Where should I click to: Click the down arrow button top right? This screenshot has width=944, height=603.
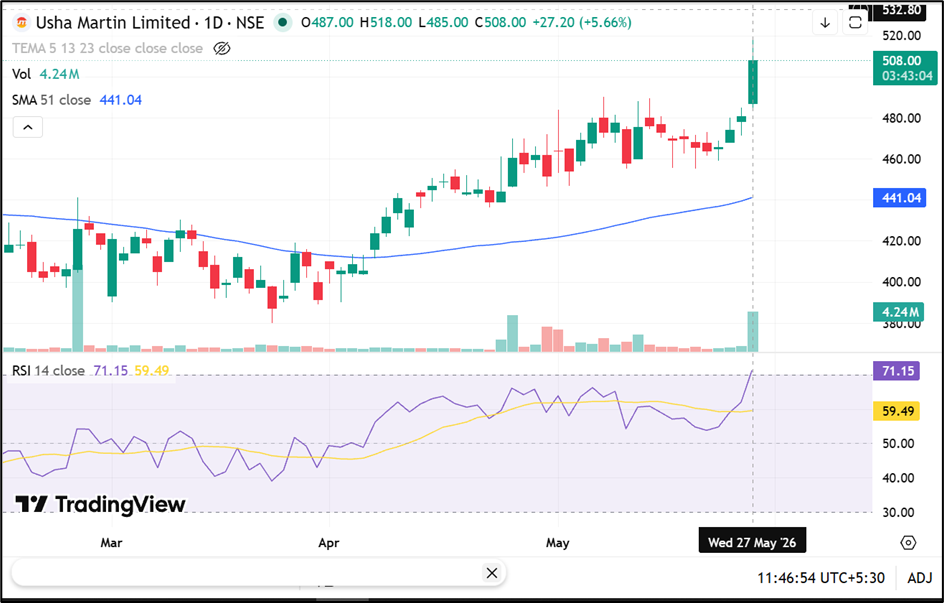click(x=825, y=23)
